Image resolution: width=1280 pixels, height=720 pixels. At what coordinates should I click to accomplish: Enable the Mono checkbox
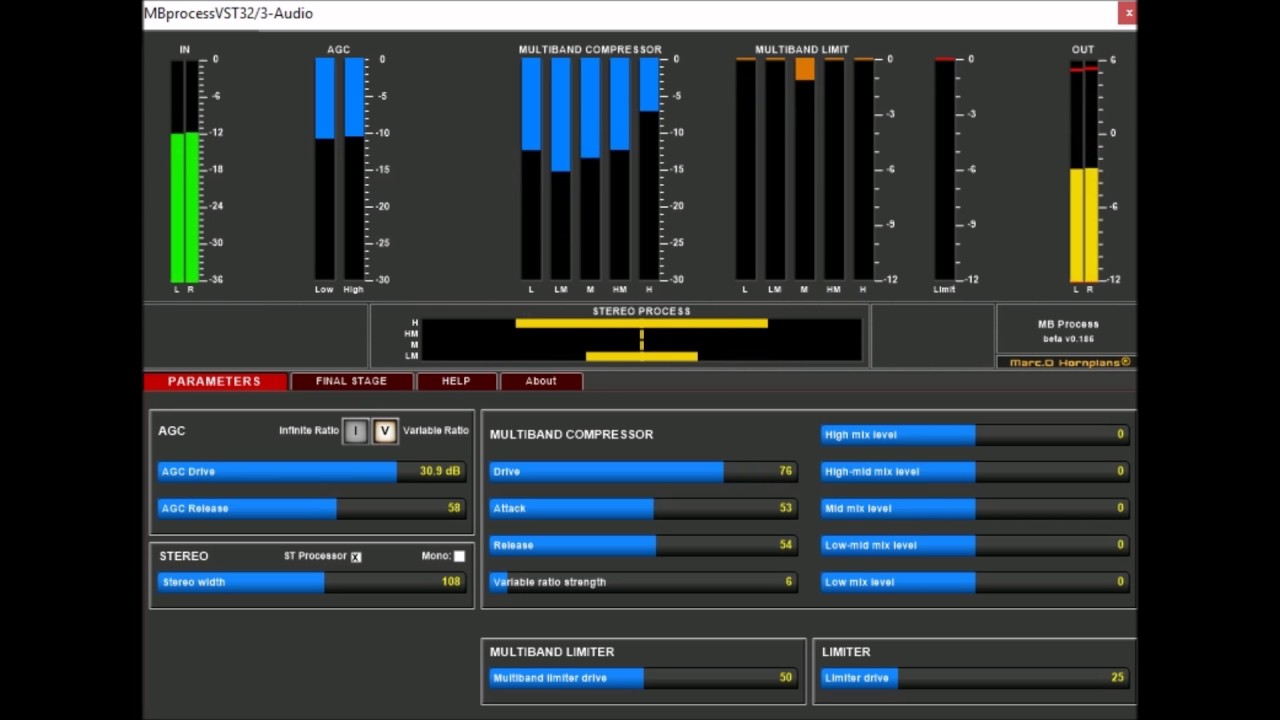click(459, 556)
